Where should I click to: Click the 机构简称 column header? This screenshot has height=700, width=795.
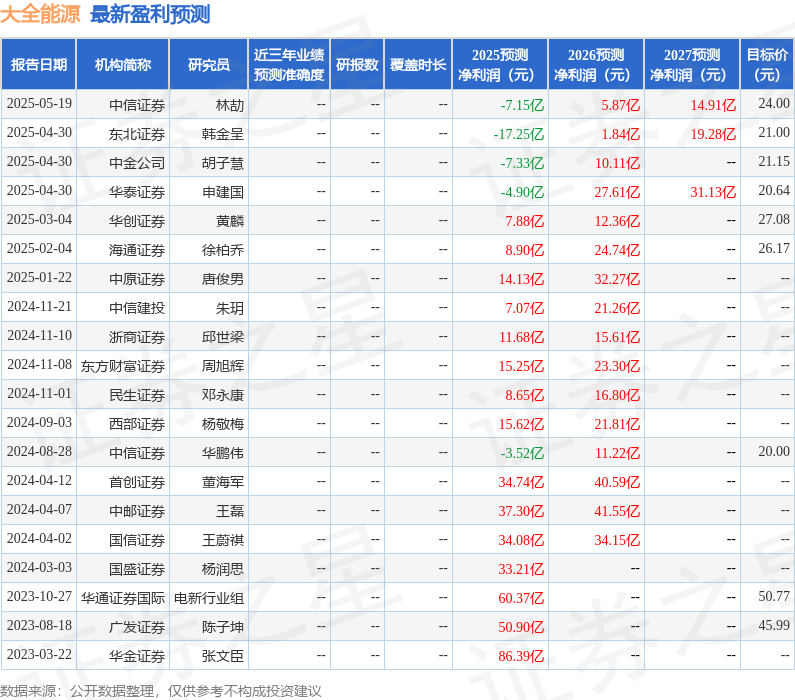(123, 64)
